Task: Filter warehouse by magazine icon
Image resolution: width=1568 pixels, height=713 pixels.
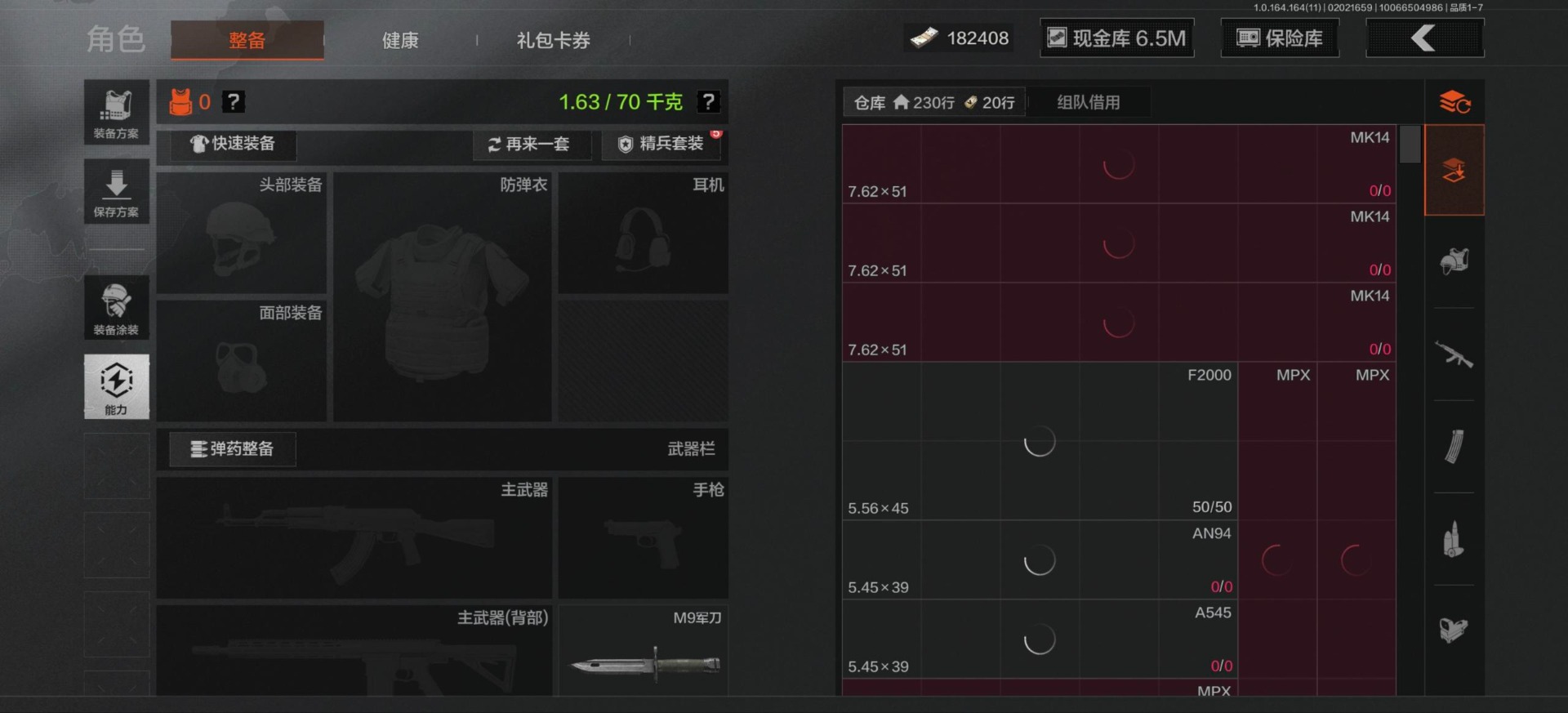Action: pos(1454,446)
